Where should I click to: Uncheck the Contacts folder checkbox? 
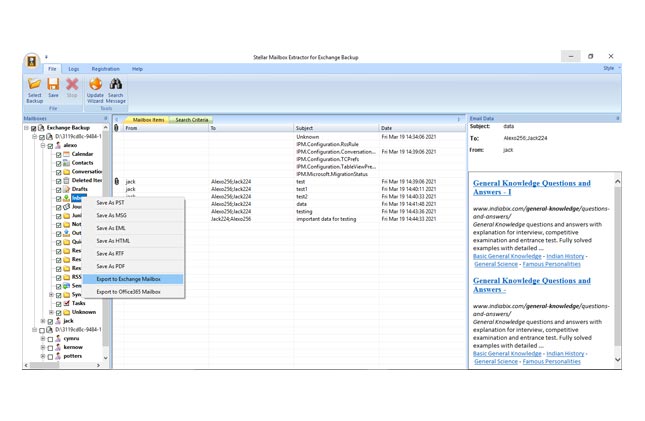coord(58,163)
